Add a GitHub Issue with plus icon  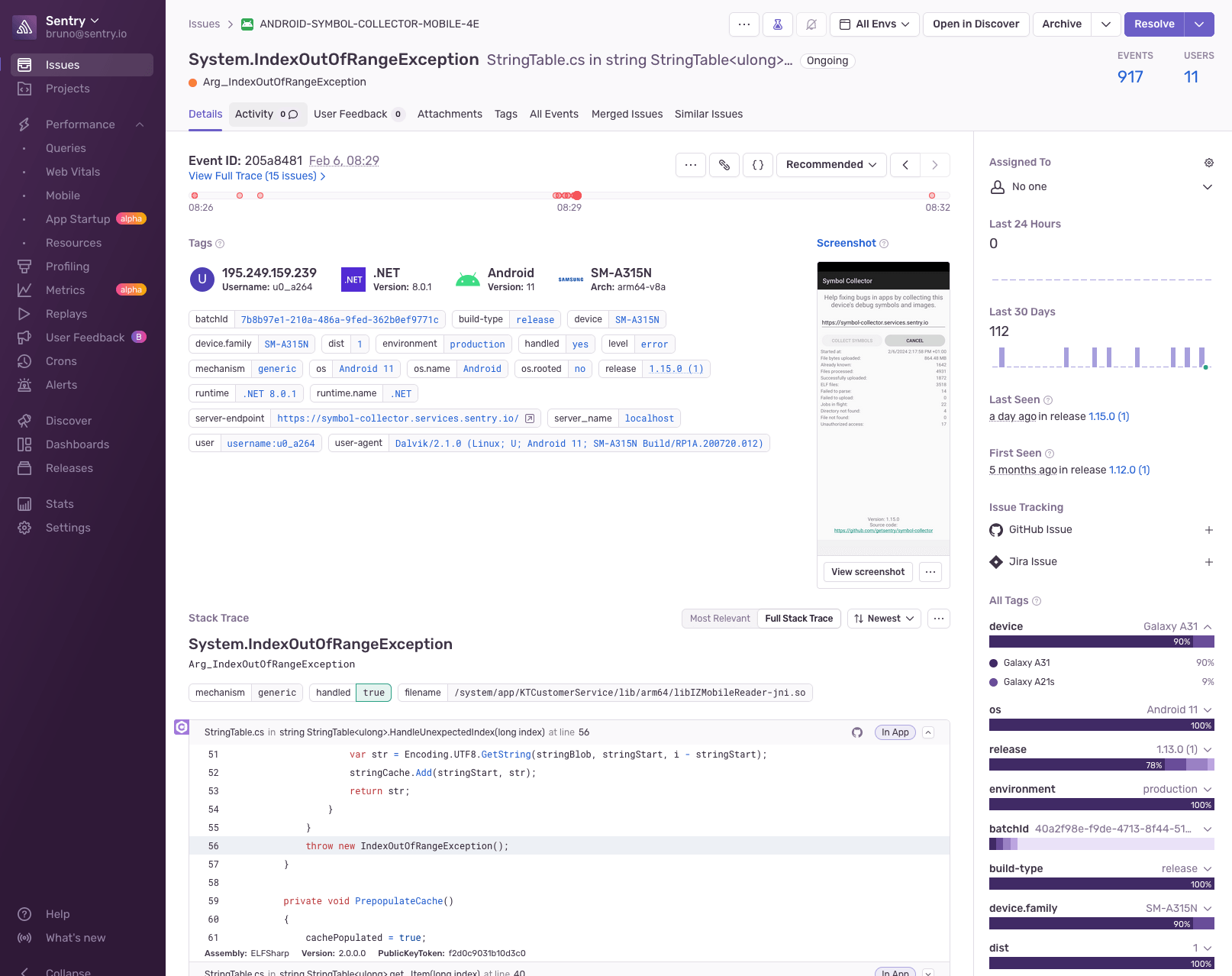point(1208,530)
